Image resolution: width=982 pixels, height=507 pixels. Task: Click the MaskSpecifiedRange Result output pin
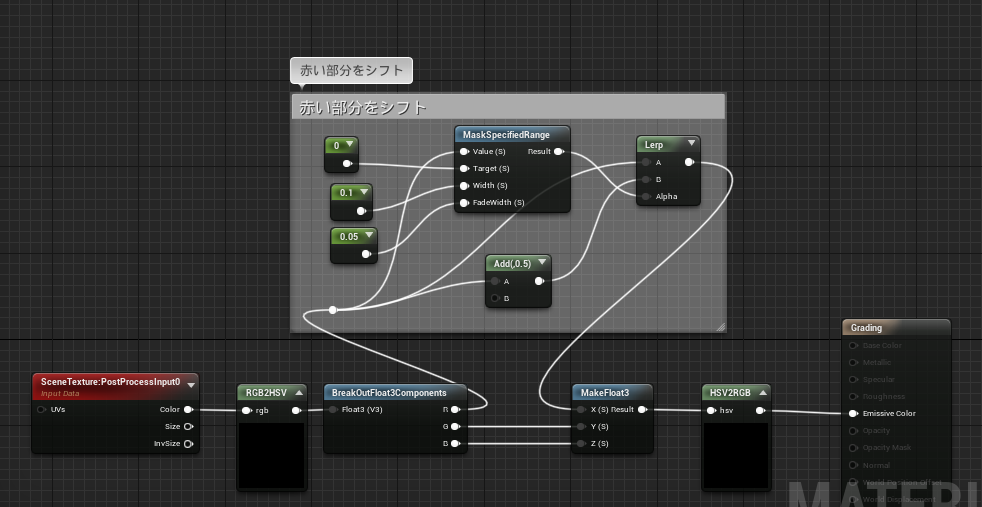pos(559,151)
